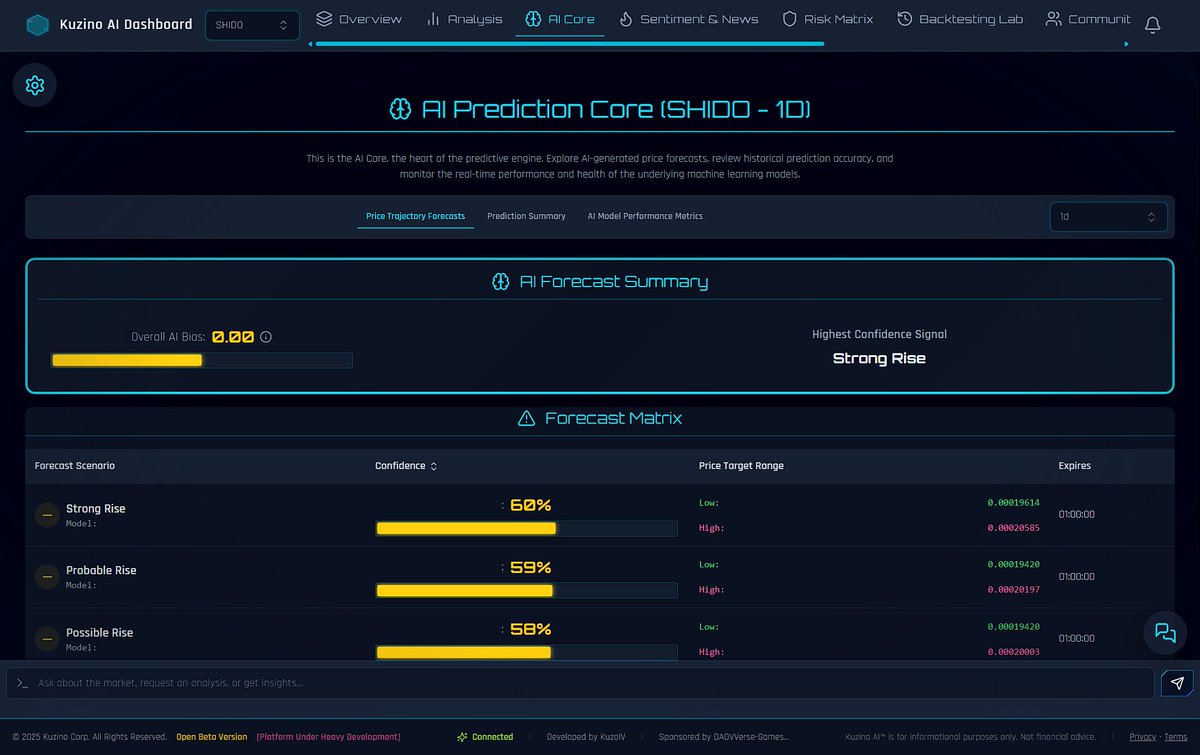1200x755 pixels.
Task: Open the AI Model Performance Metrics tab
Action: pyautogui.click(x=645, y=216)
